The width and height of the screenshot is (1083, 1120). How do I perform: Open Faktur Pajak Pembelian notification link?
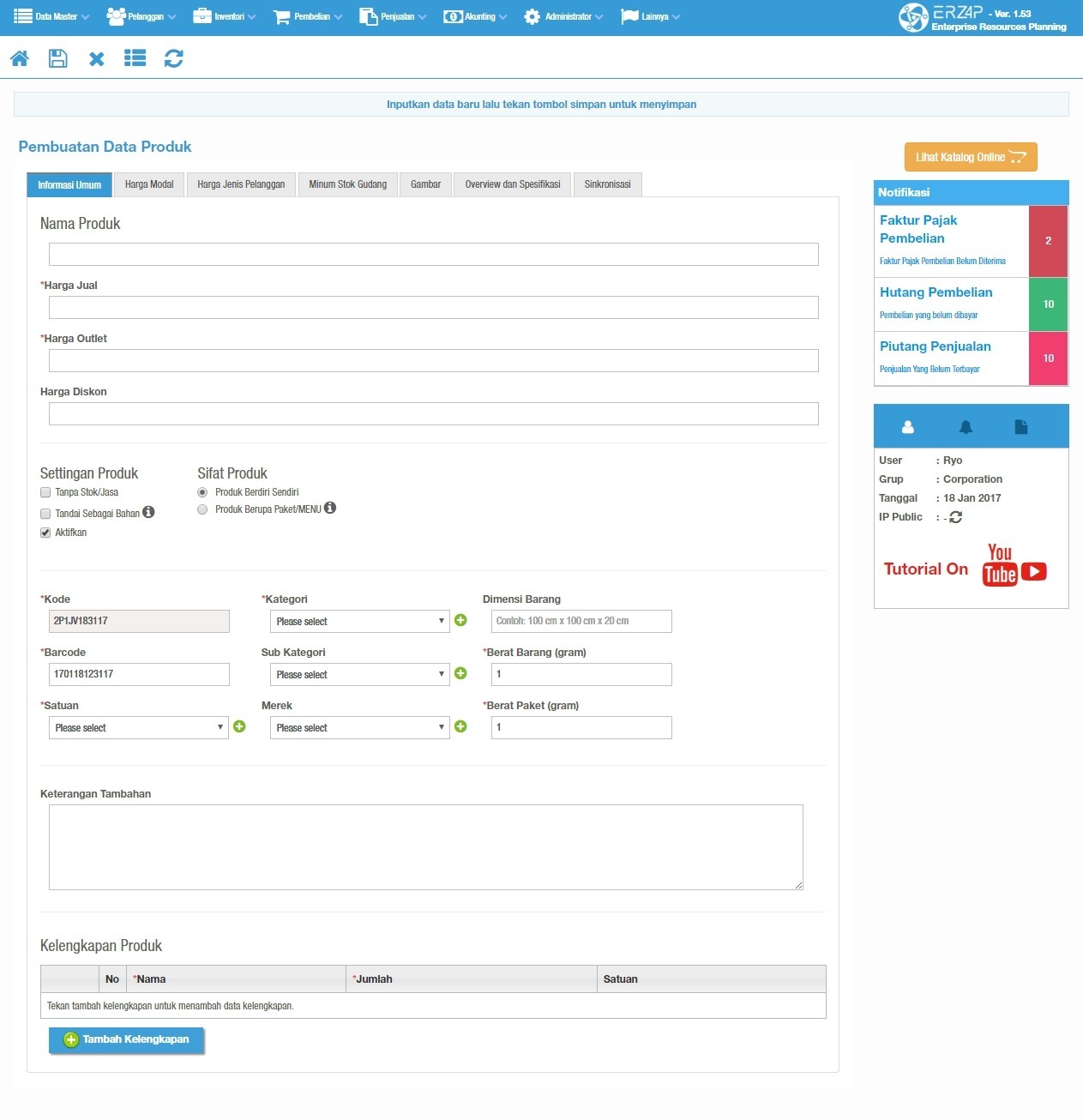click(918, 229)
